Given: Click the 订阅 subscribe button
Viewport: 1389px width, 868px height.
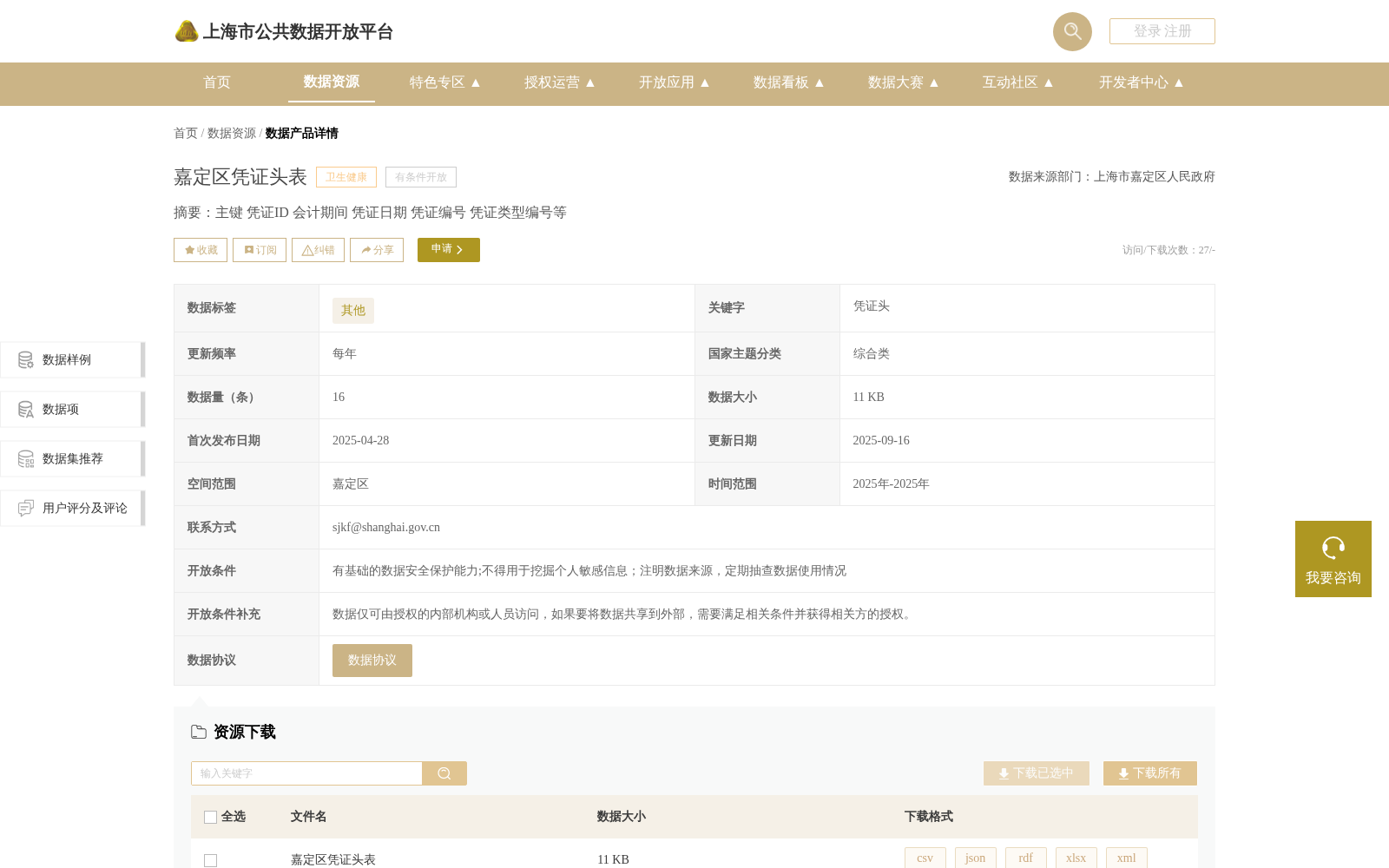Looking at the screenshot, I should coord(260,250).
